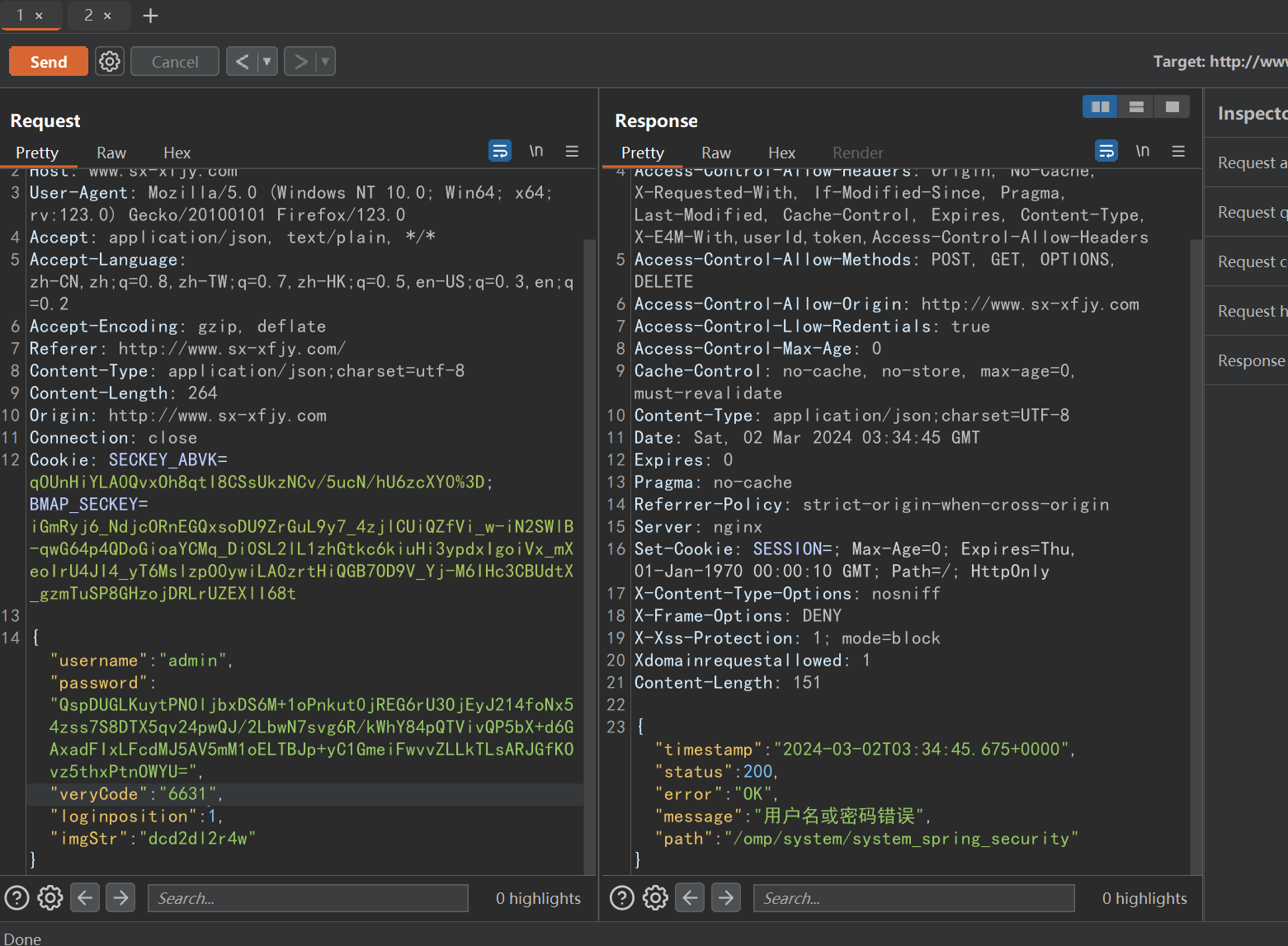Toggle word wrap in Response panel

[x=1106, y=151]
